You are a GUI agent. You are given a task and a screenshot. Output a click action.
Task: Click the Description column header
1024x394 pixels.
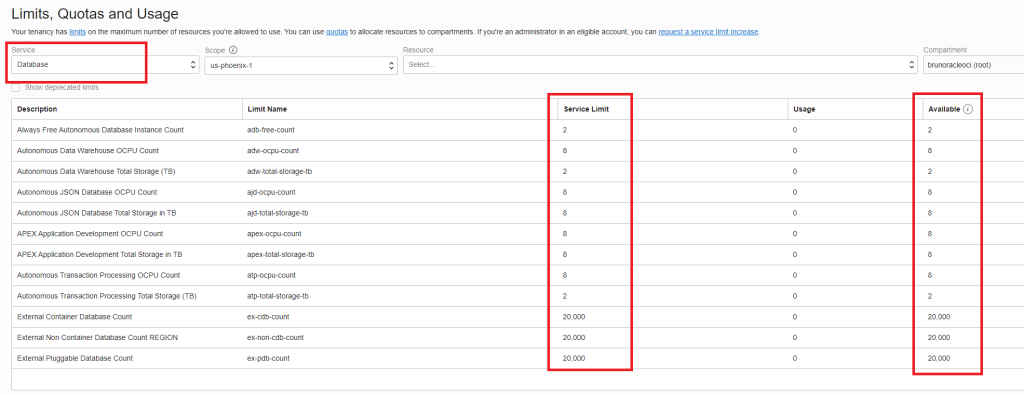click(x=37, y=109)
